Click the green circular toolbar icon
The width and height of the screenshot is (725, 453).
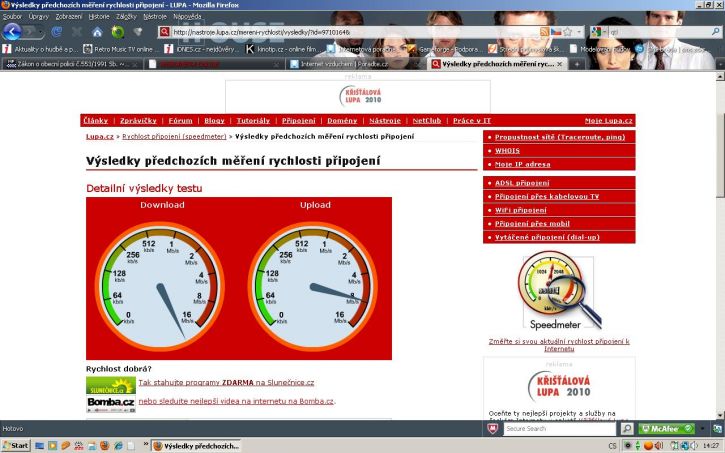(117, 32)
